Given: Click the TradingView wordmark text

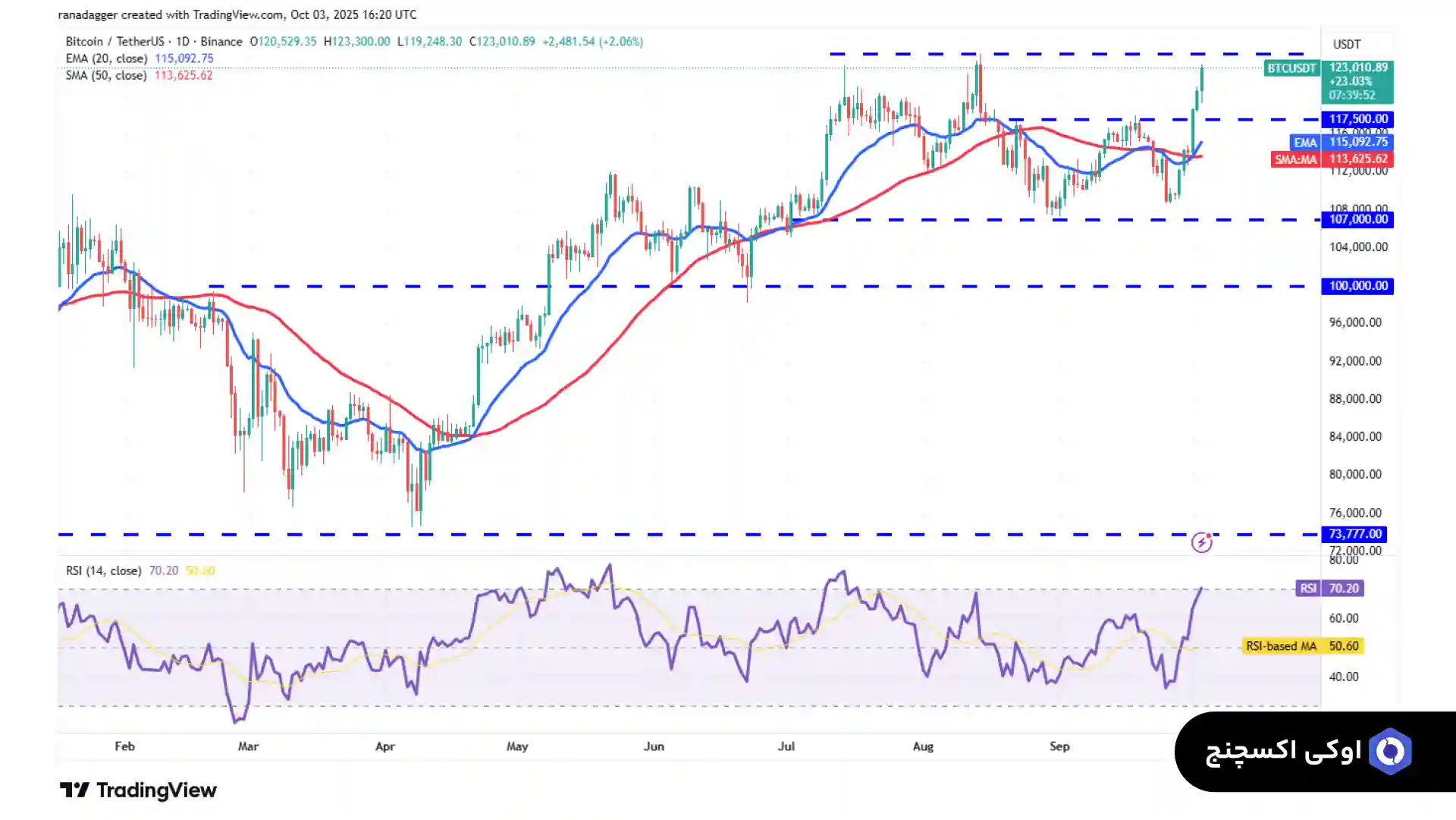Looking at the screenshot, I should pyautogui.click(x=156, y=790).
